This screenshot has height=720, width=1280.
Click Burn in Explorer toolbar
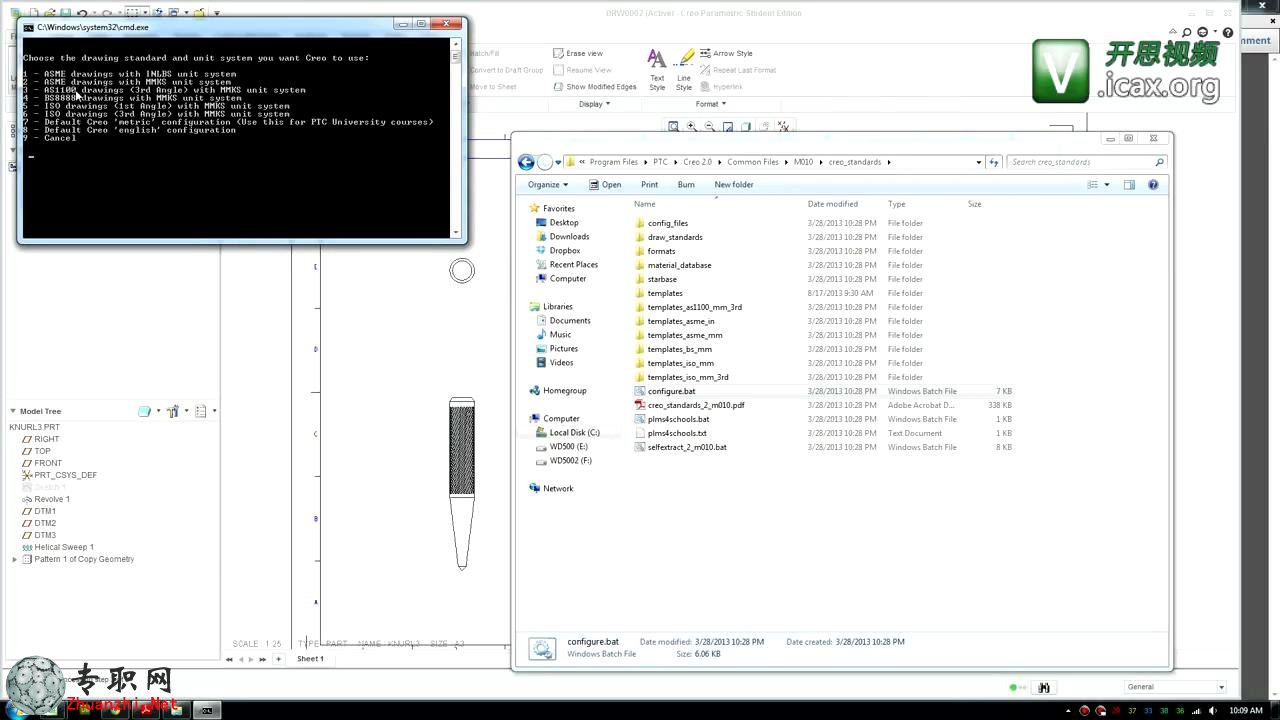(x=686, y=185)
